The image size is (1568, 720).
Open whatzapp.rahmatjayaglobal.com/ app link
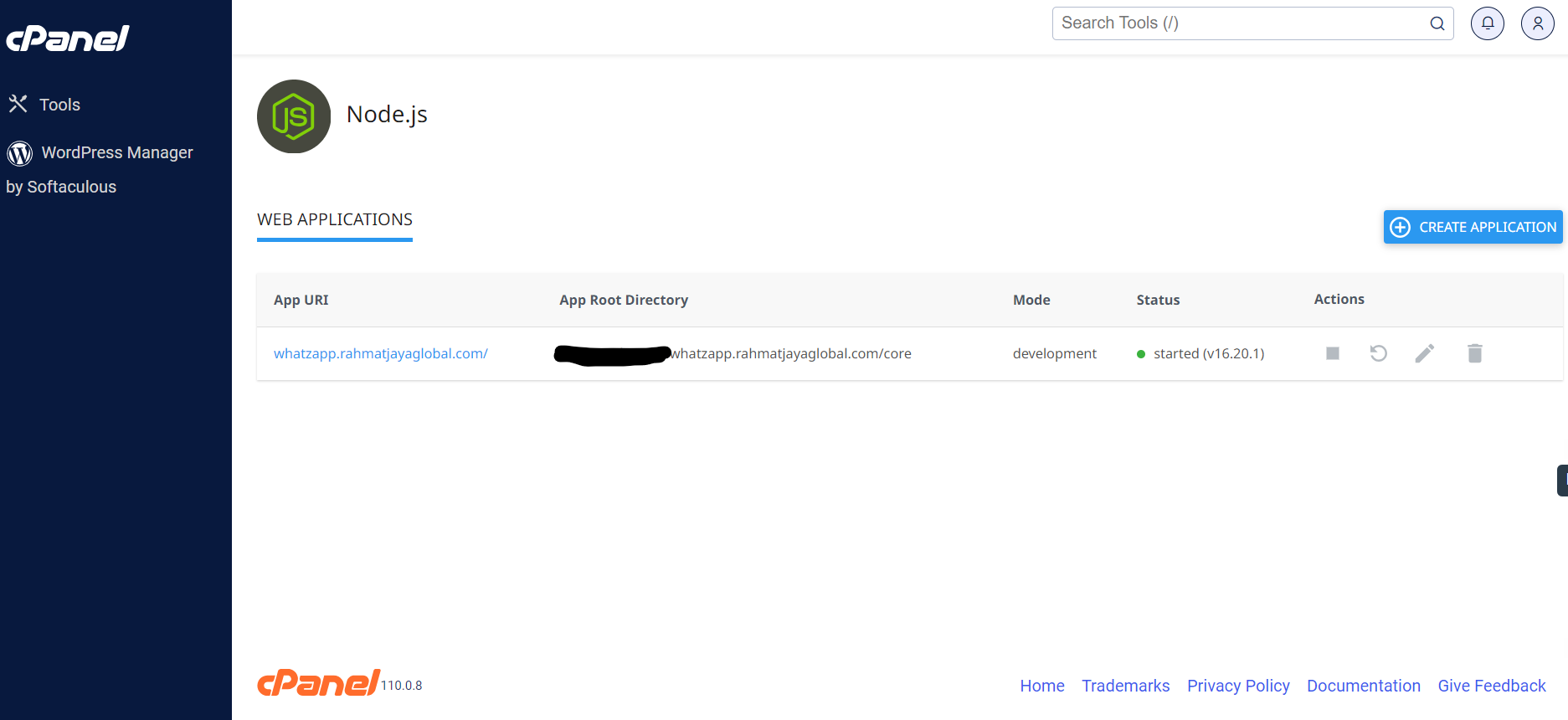pos(381,353)
